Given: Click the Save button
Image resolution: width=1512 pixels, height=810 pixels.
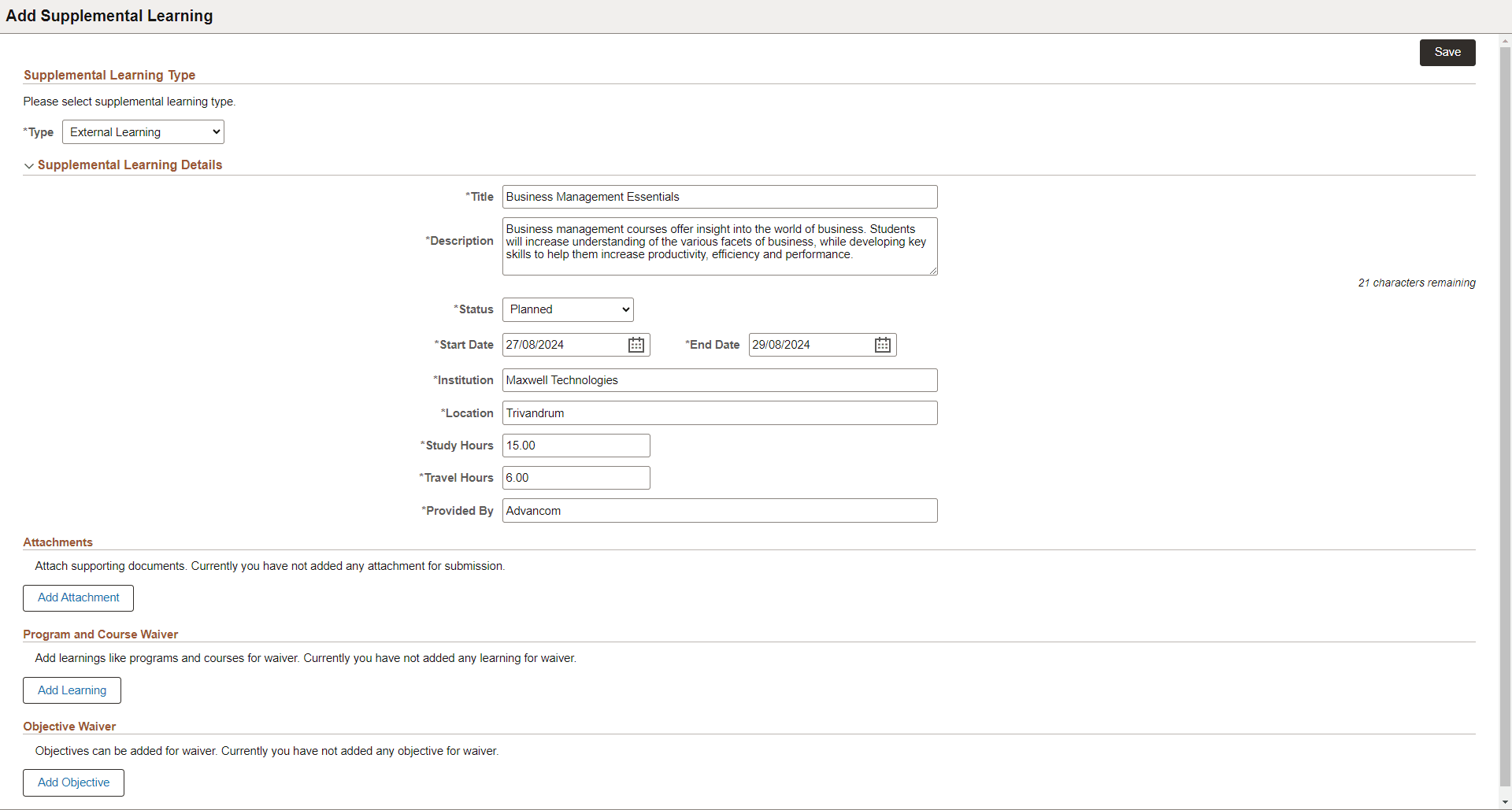Looking at the screenshot, I should click(1447, 53).
